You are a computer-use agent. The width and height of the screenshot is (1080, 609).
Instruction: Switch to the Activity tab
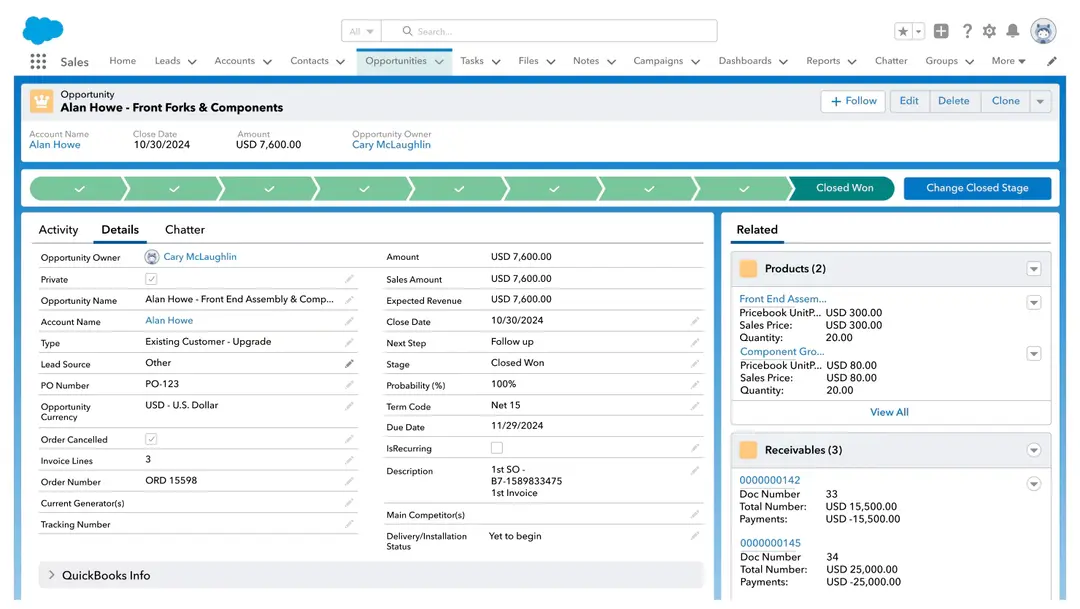(x=59, y=230)
